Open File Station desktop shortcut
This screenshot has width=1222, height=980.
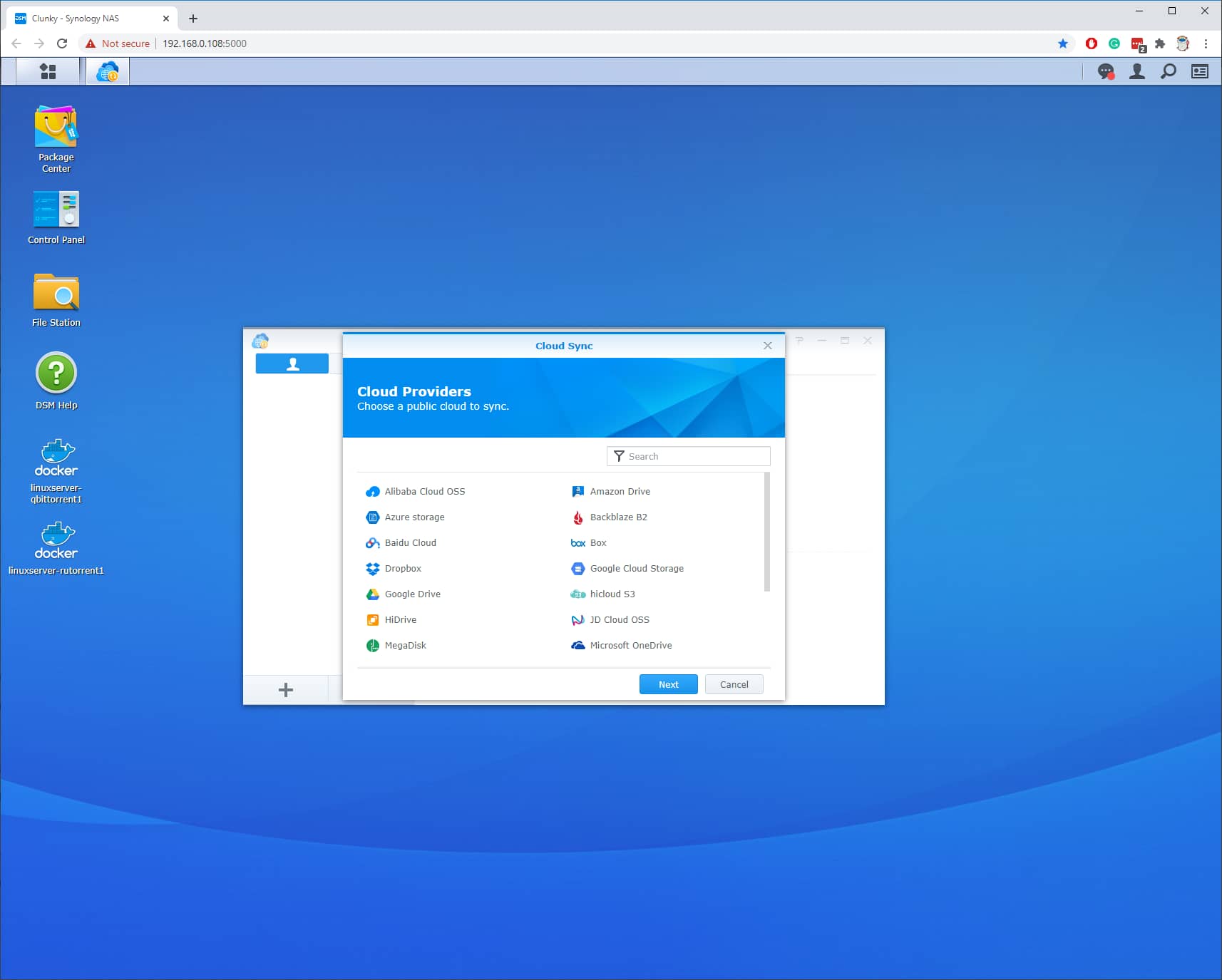(56, 301)
